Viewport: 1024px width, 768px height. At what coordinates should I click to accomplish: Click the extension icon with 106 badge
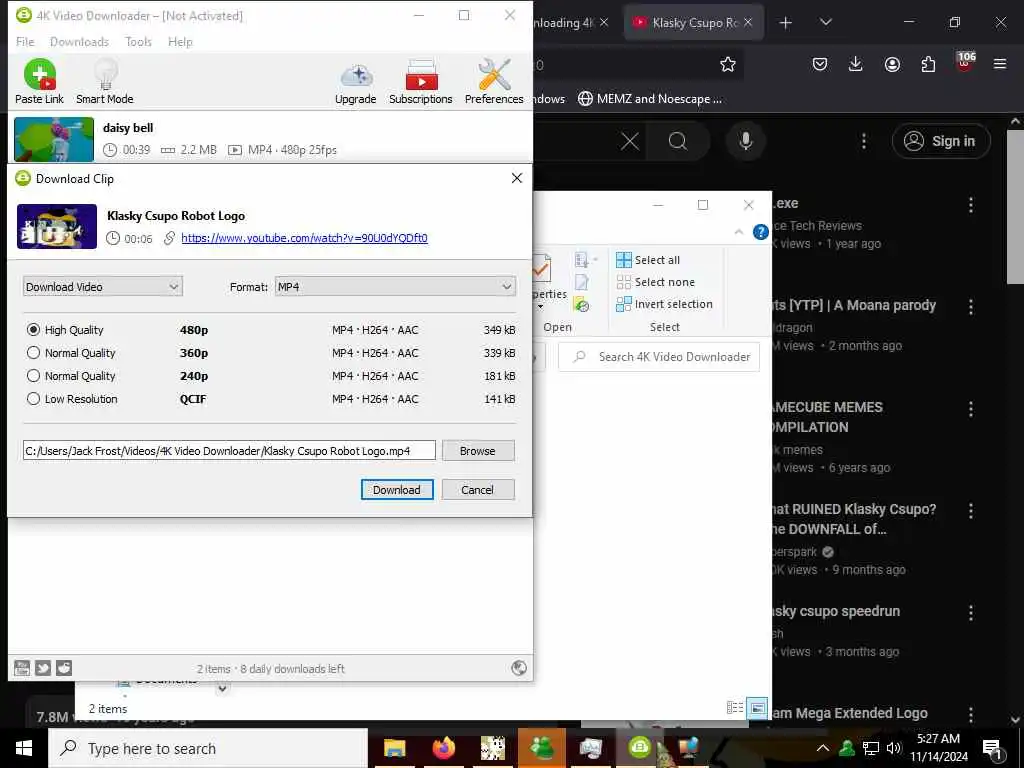(x=965, y=63)
